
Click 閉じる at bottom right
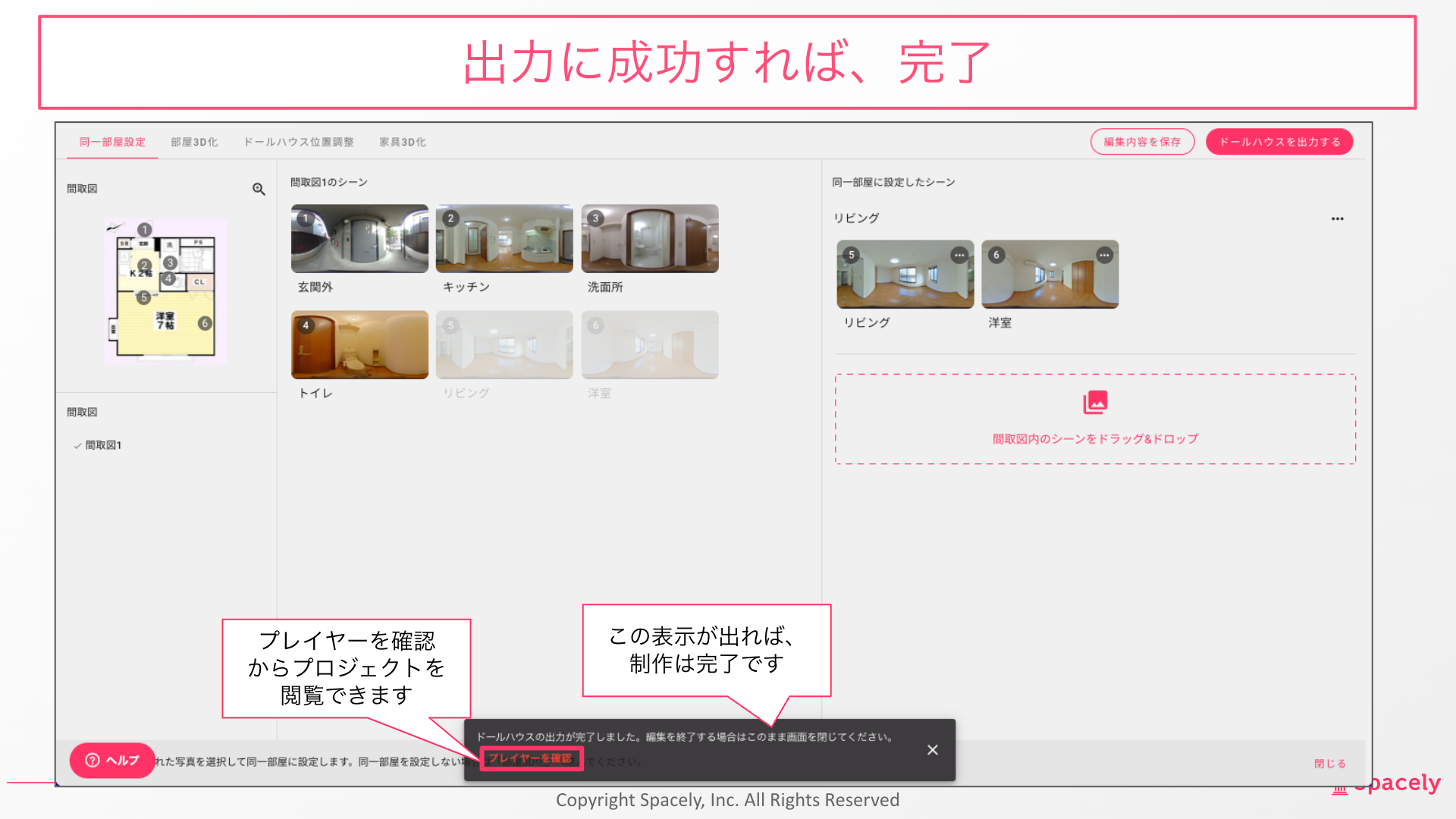pos(1330,764)
